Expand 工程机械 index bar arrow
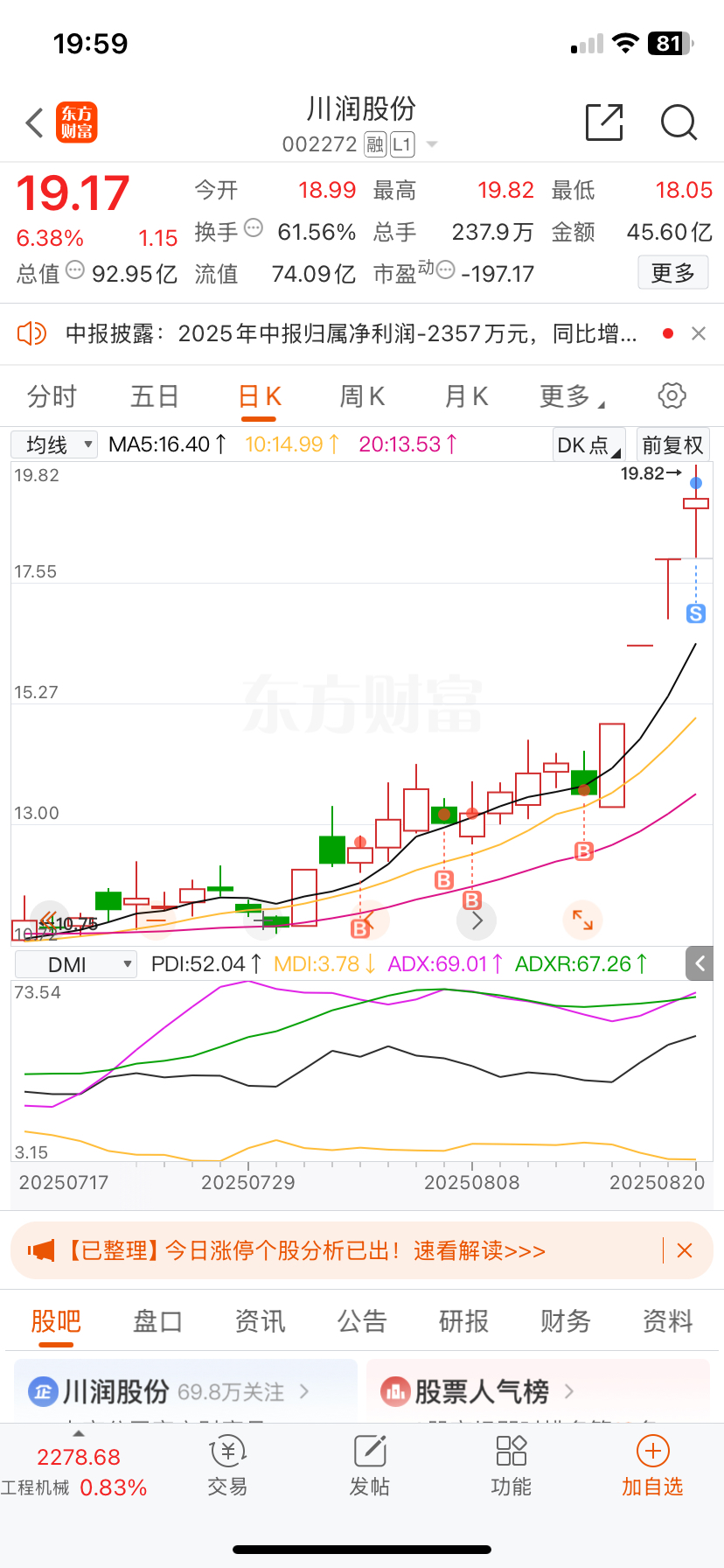The height and width of the screenshot is (1568, 724). coord(78,1433)
